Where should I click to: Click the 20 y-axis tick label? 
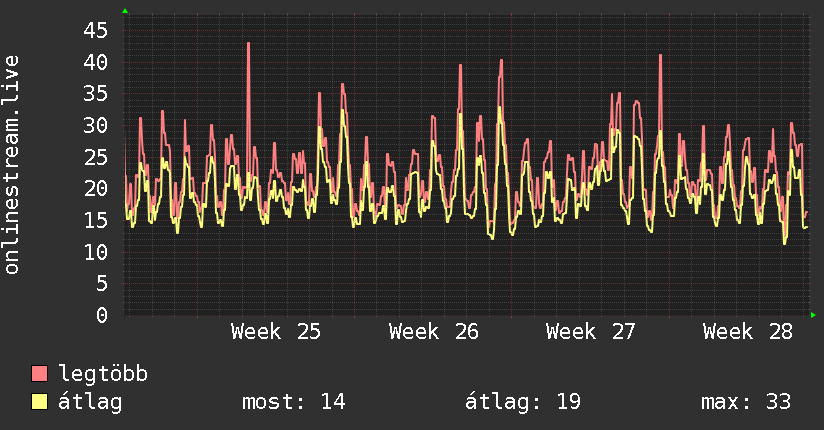point(95,188)
